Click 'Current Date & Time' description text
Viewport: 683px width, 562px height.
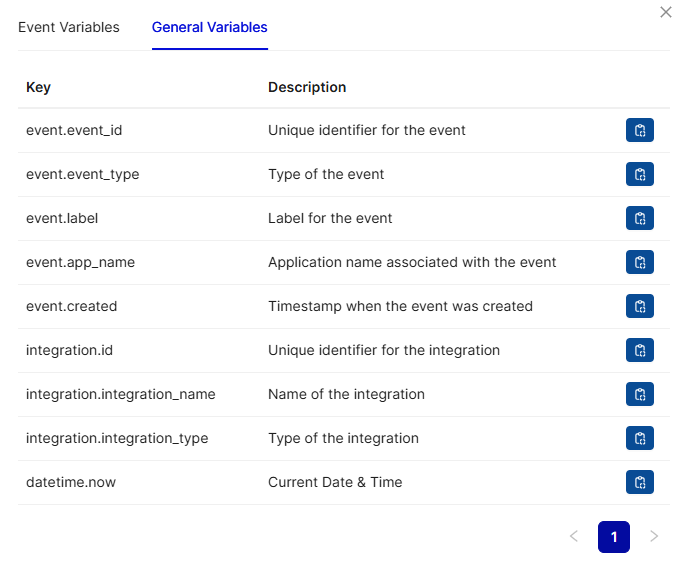coord(335,482)
